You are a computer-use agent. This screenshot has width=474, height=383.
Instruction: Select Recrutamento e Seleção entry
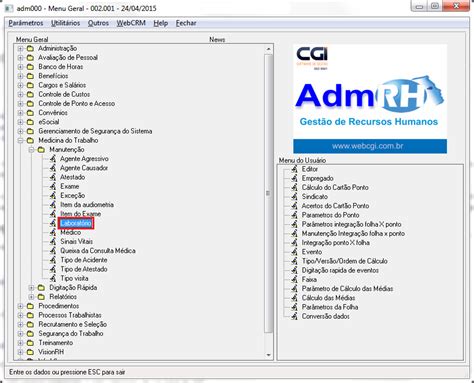[x=73, y=324]
